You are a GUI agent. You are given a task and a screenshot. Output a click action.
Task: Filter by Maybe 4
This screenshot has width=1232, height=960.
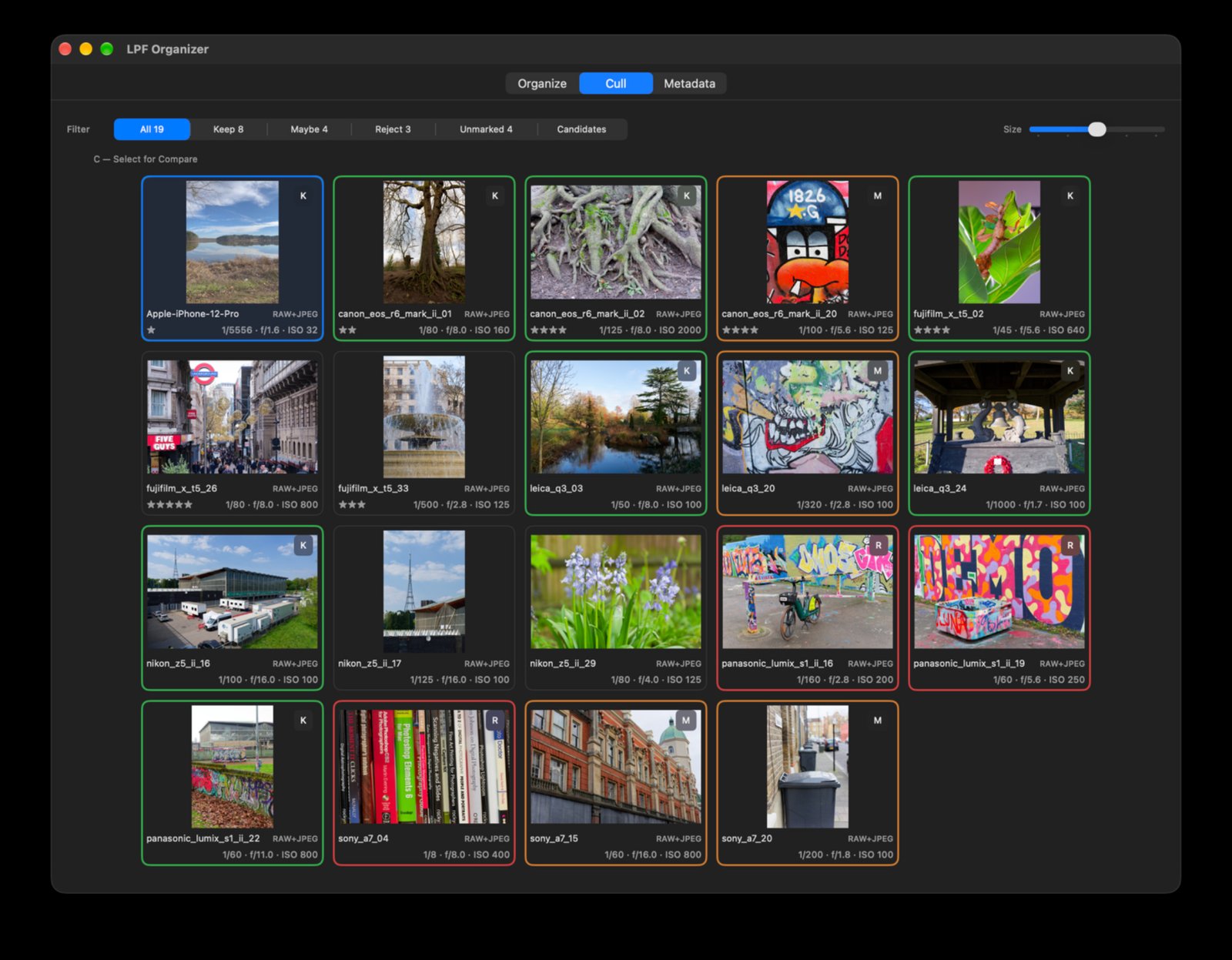point(309,129)
